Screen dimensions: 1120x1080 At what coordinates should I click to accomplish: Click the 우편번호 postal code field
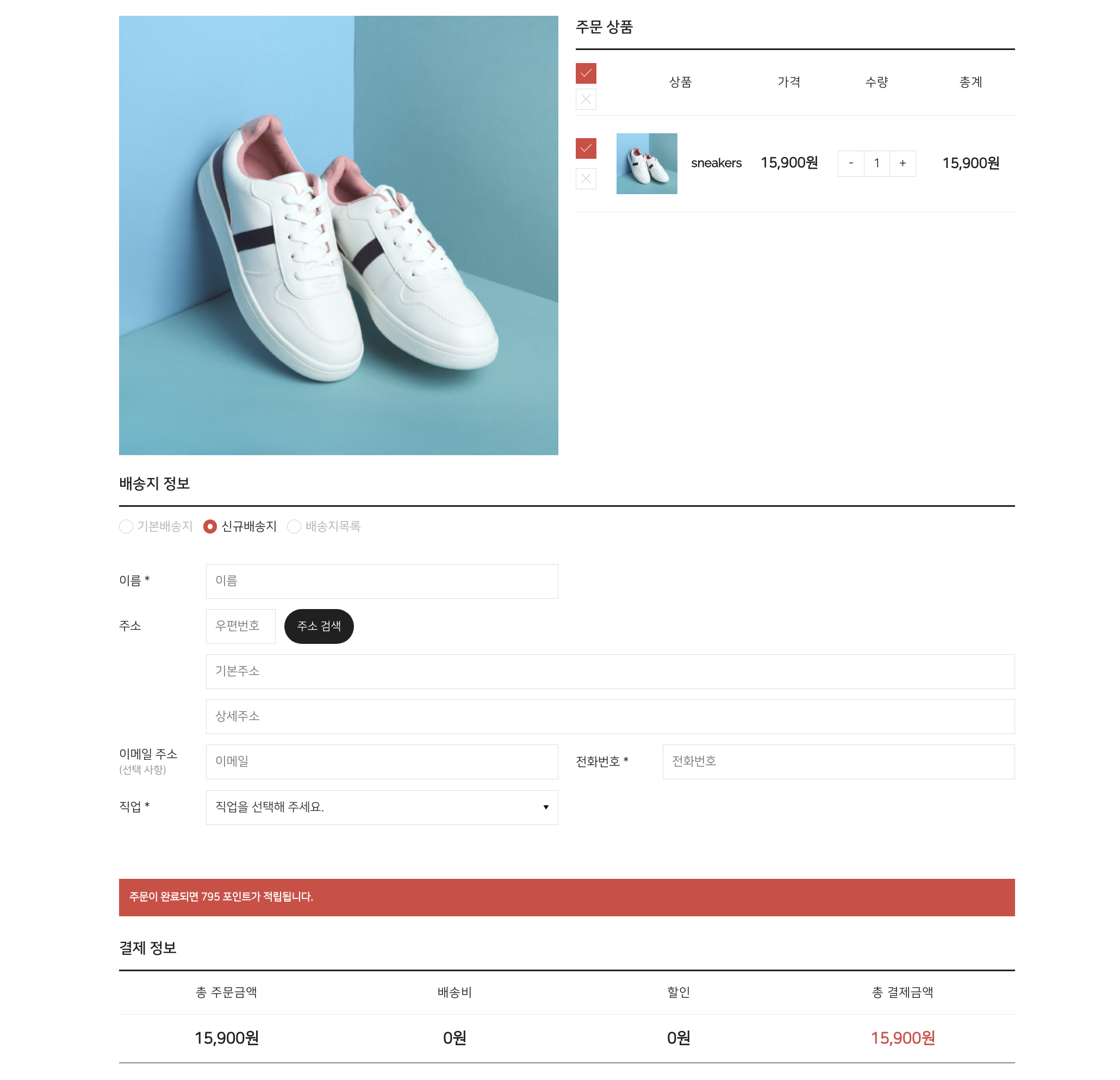(x=240, y=626)
